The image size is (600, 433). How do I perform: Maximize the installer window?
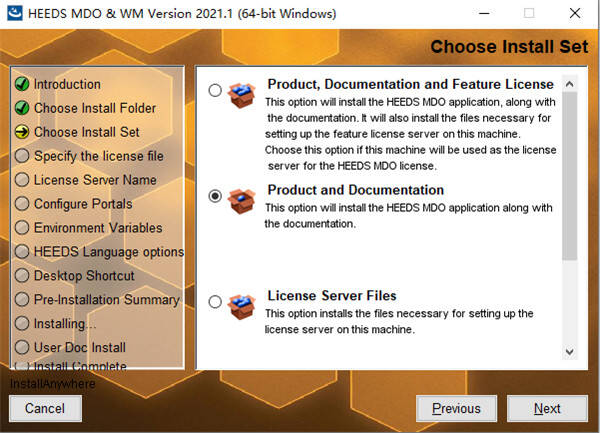pos(529,14)
